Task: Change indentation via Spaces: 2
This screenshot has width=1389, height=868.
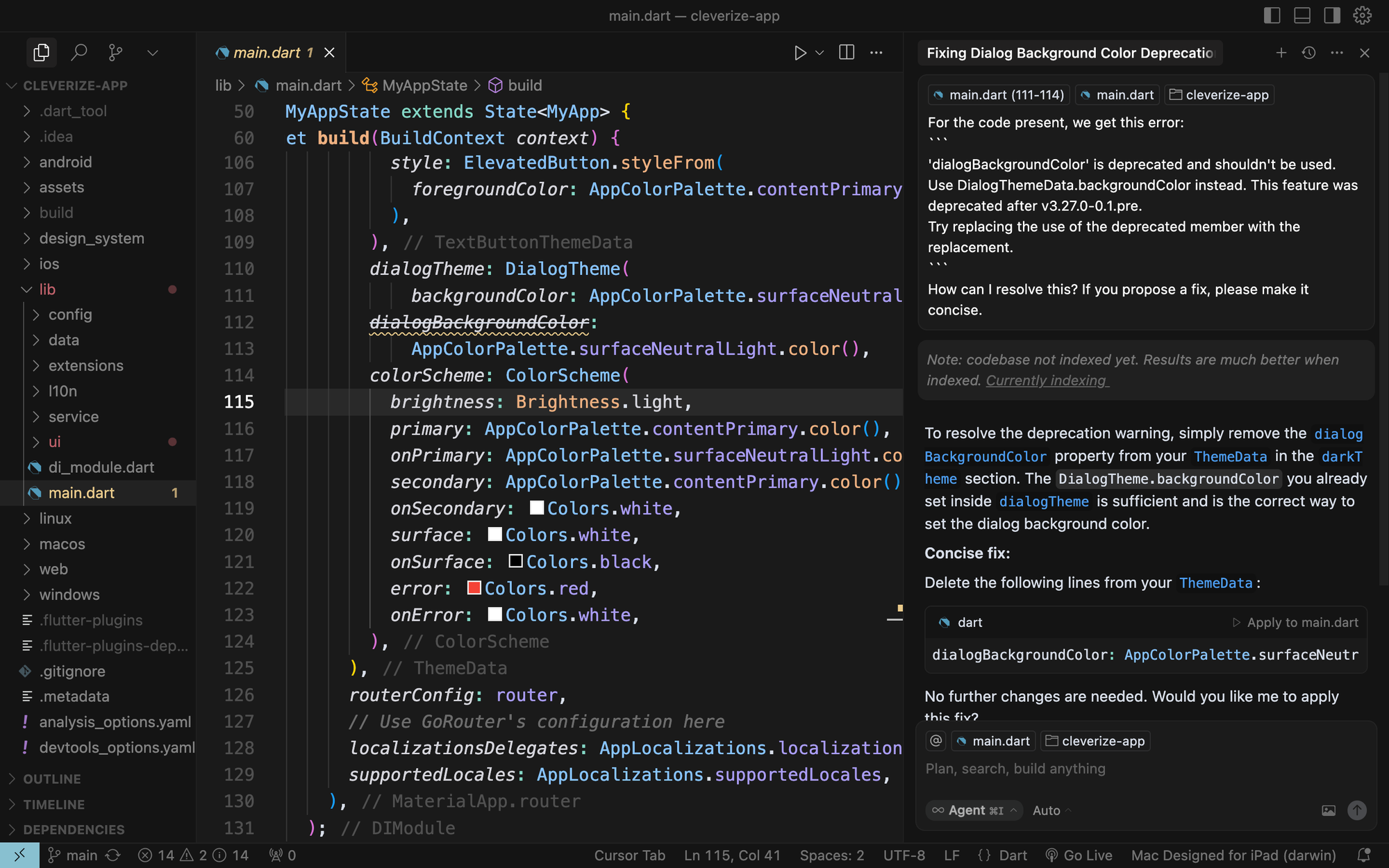Action: tap(832, 856)
